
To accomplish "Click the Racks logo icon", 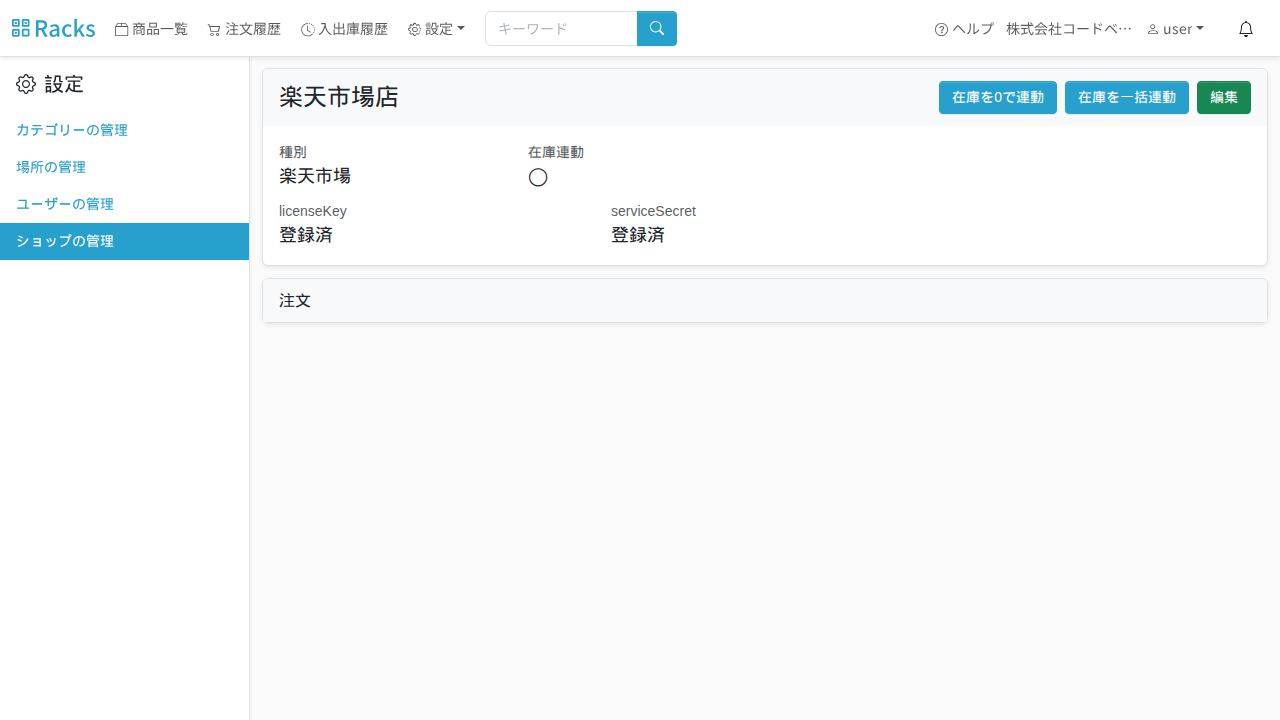I will (x=21, y=28).
